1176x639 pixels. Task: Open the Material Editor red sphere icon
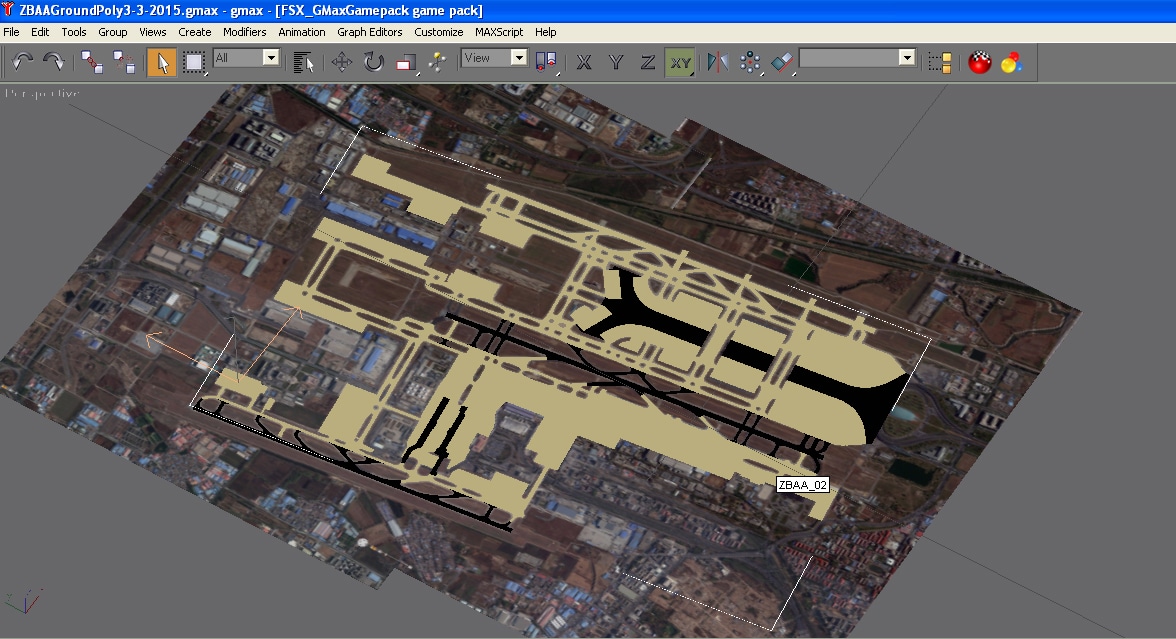point(980,62)
